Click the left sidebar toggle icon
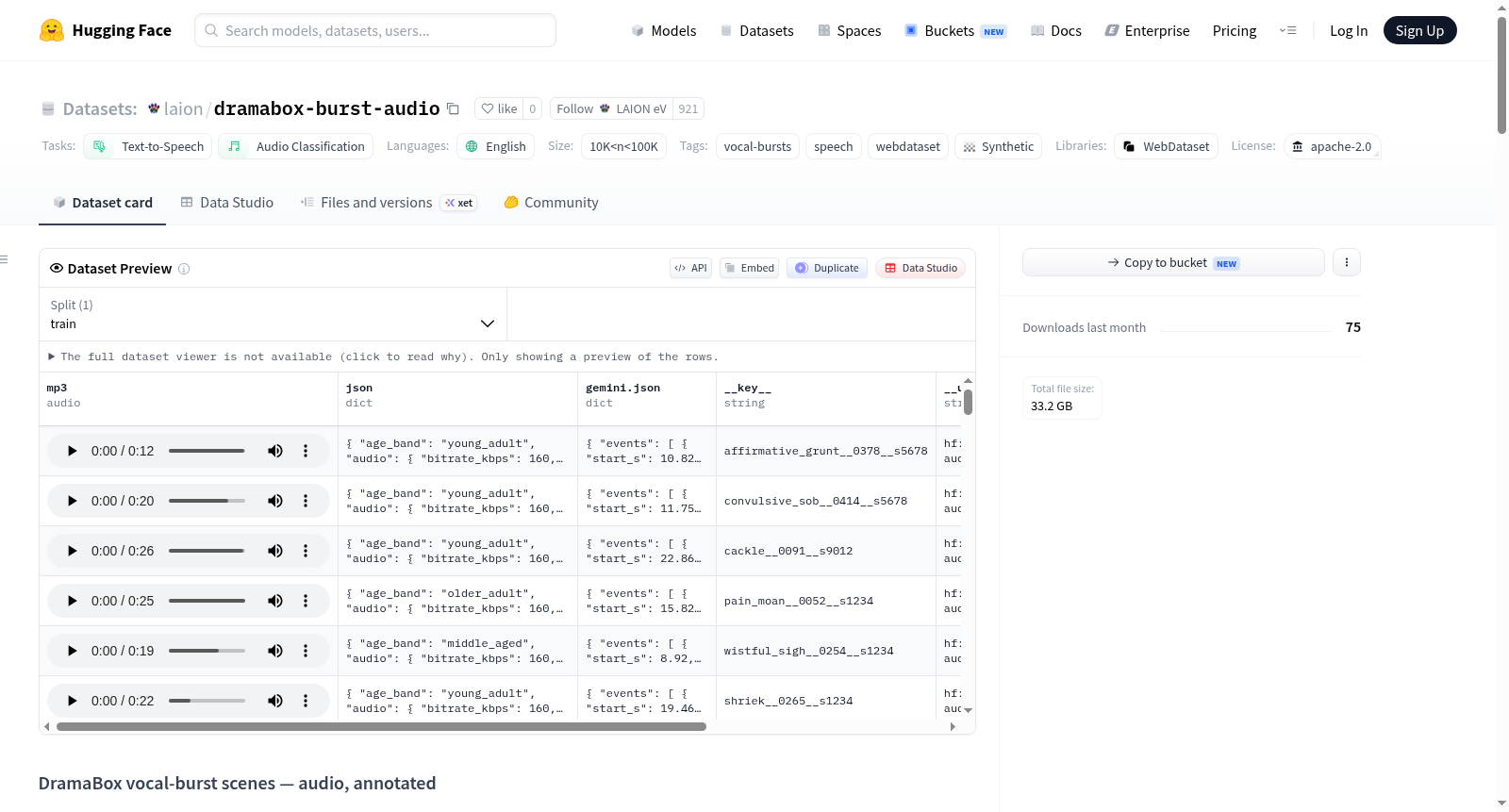The image size is (1509, 812). tap(4, 259)
